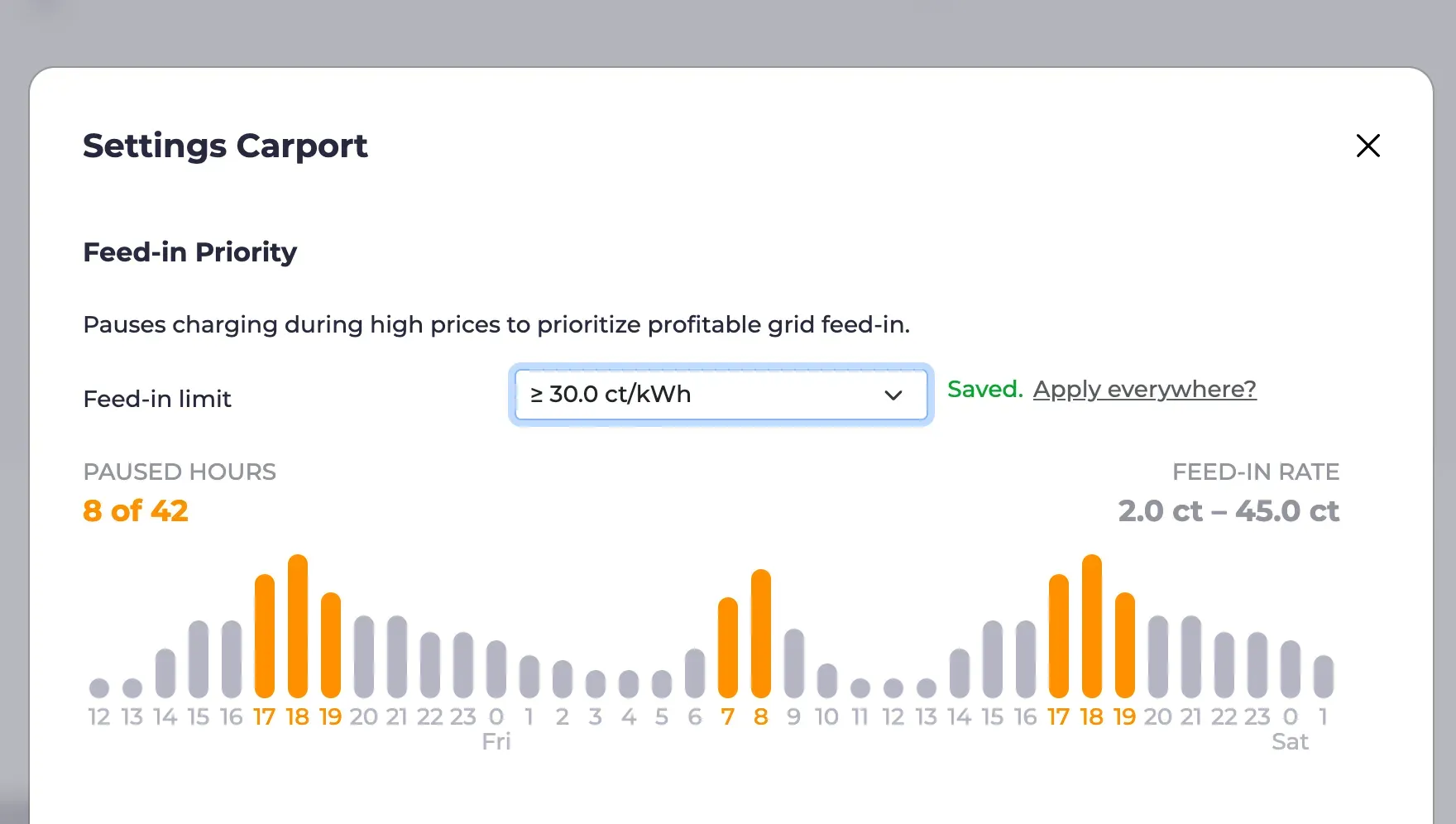Click the 8 of 42 paused hours value

coord(136,511)
